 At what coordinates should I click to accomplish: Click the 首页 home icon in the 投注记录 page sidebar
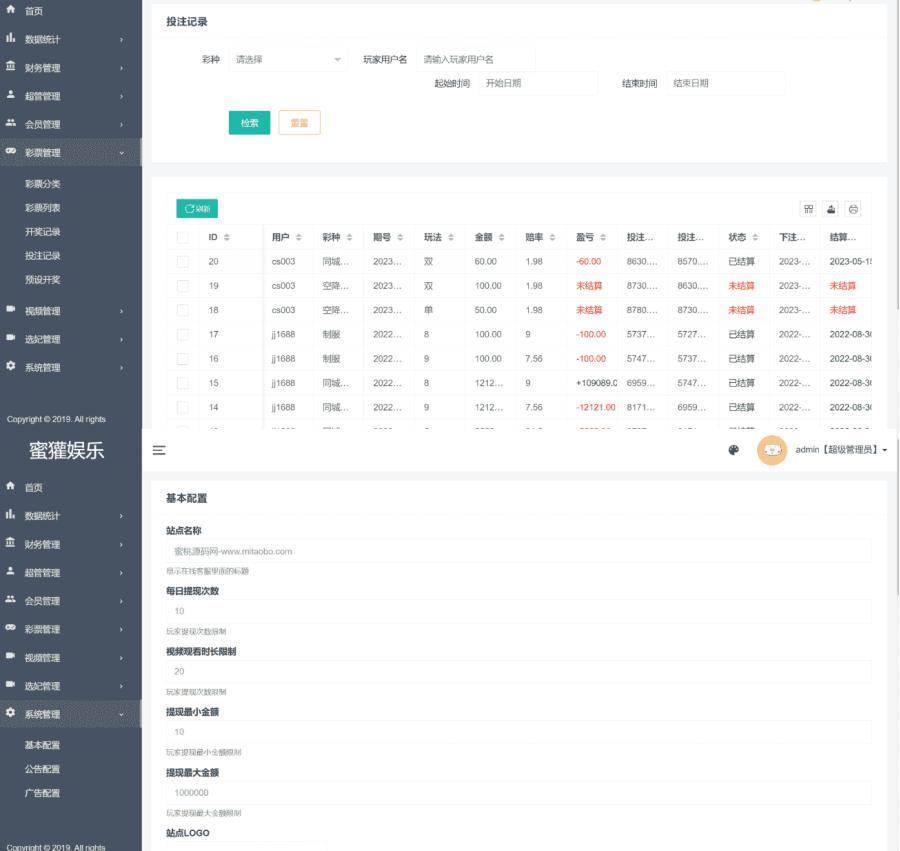tap(10, 9)
